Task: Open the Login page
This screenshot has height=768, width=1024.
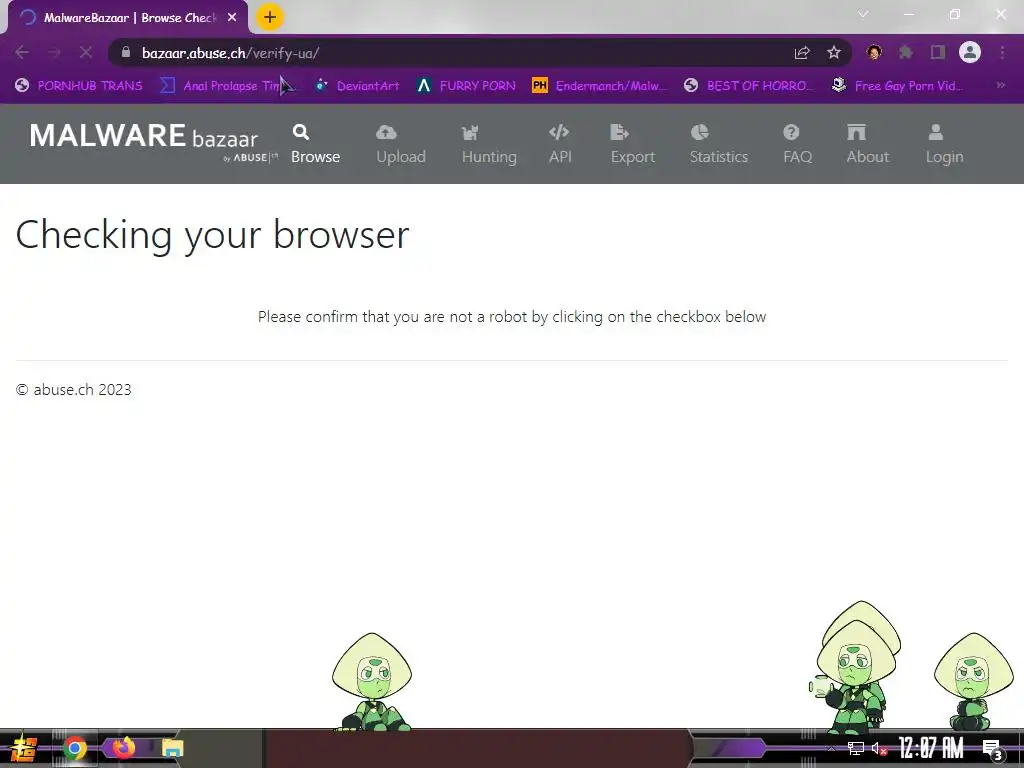Action: (944, 144)
